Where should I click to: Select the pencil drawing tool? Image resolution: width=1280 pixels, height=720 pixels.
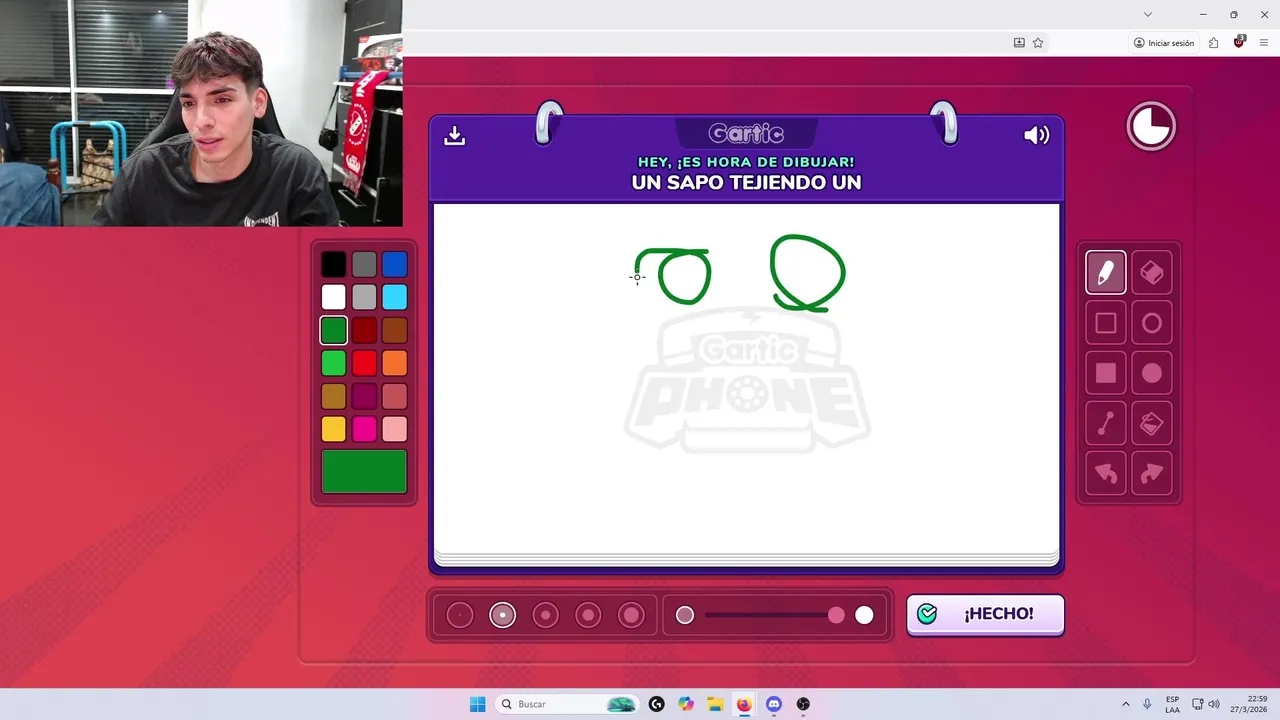tap(1105, 272)
